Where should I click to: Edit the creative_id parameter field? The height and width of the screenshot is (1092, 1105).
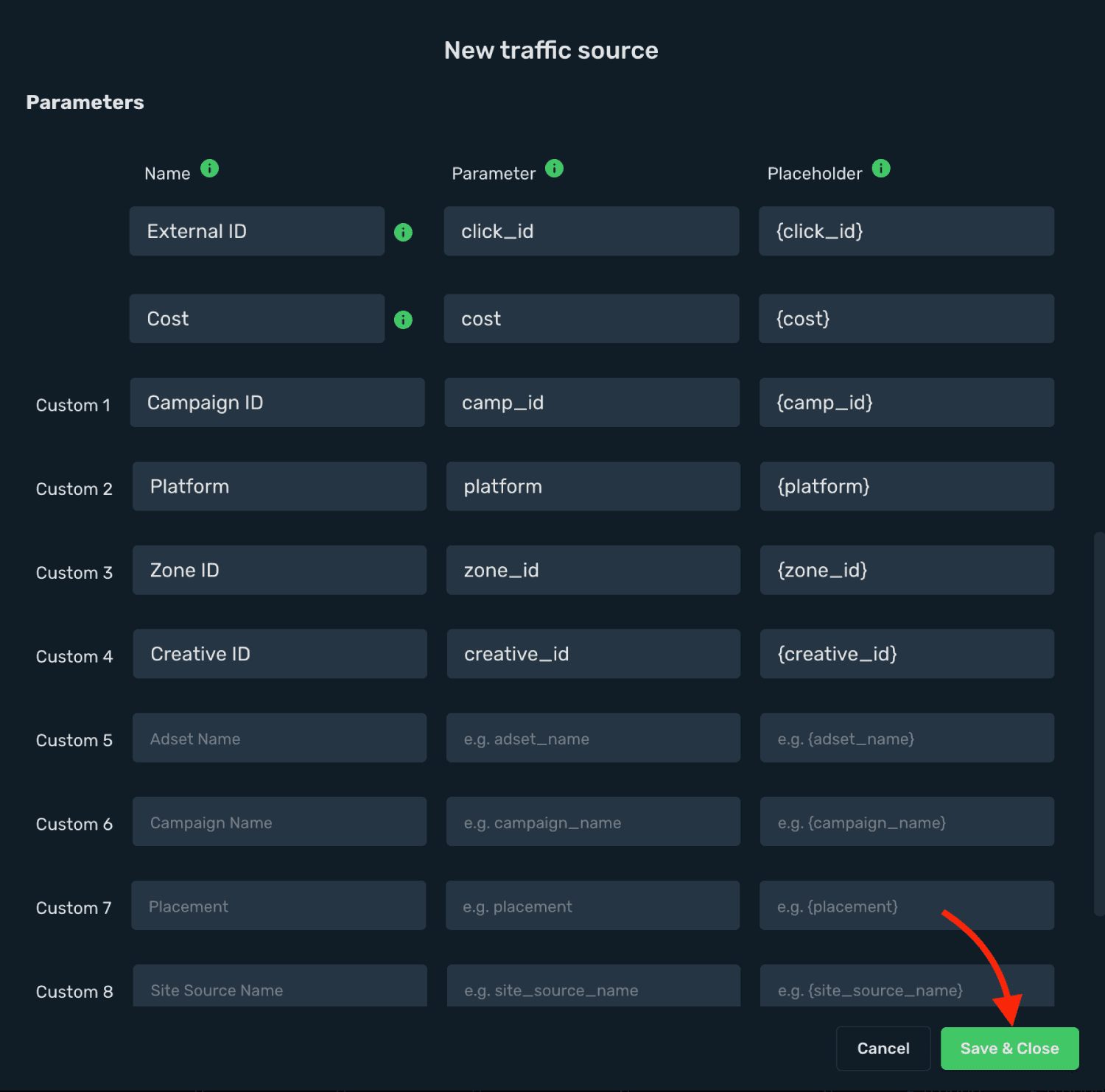[x=594, y=654]
